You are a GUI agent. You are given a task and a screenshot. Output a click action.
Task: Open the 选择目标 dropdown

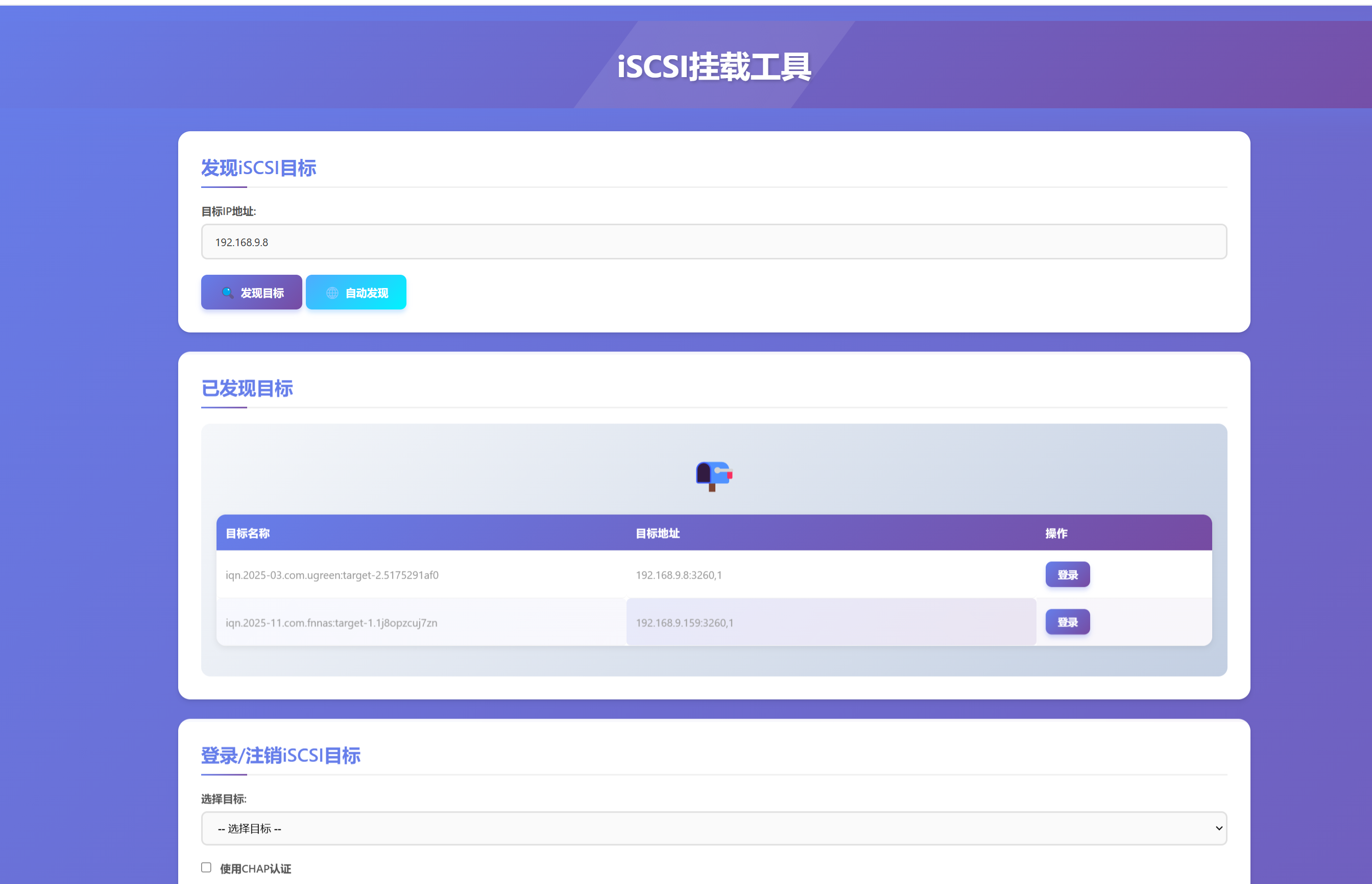(x=713, y=828)
